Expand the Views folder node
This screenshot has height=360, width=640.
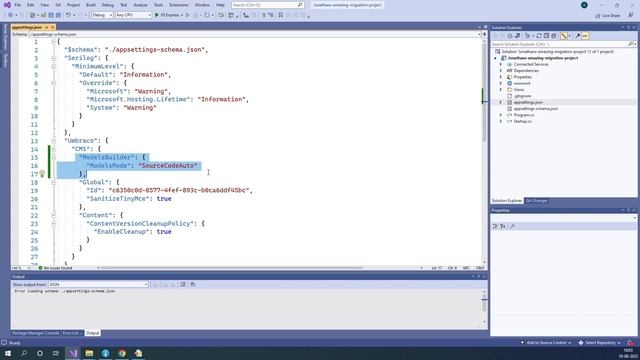pyautogui.click(x=501, y=89)
